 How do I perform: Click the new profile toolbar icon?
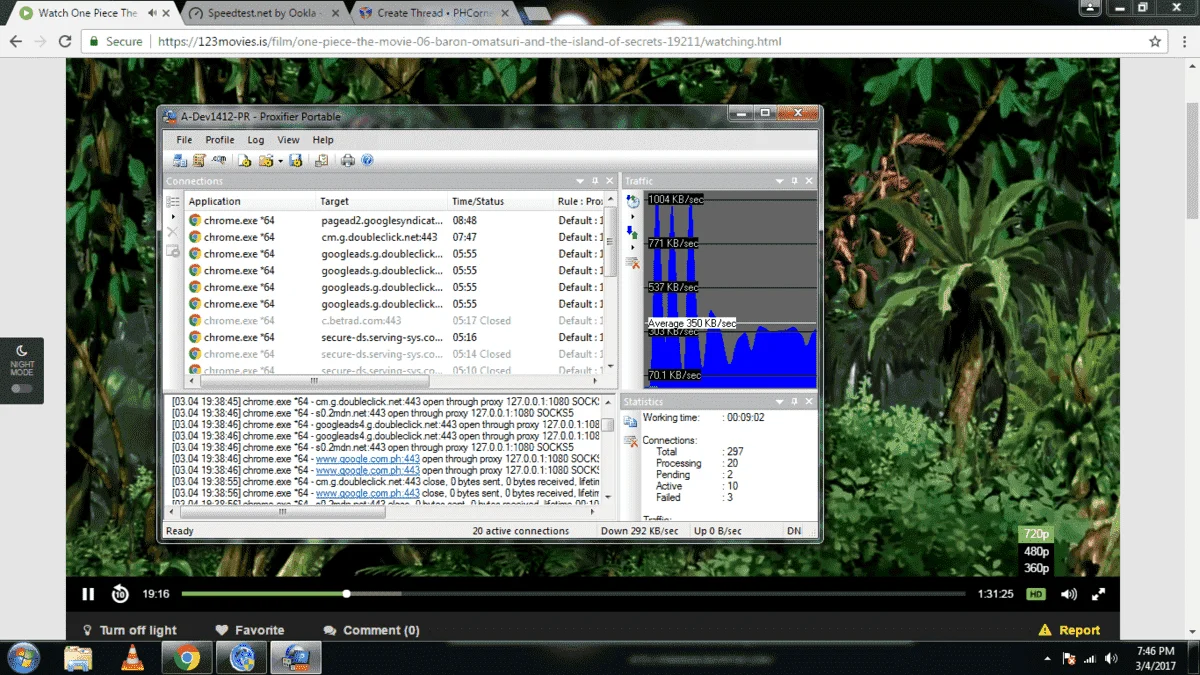click(245, 160)
